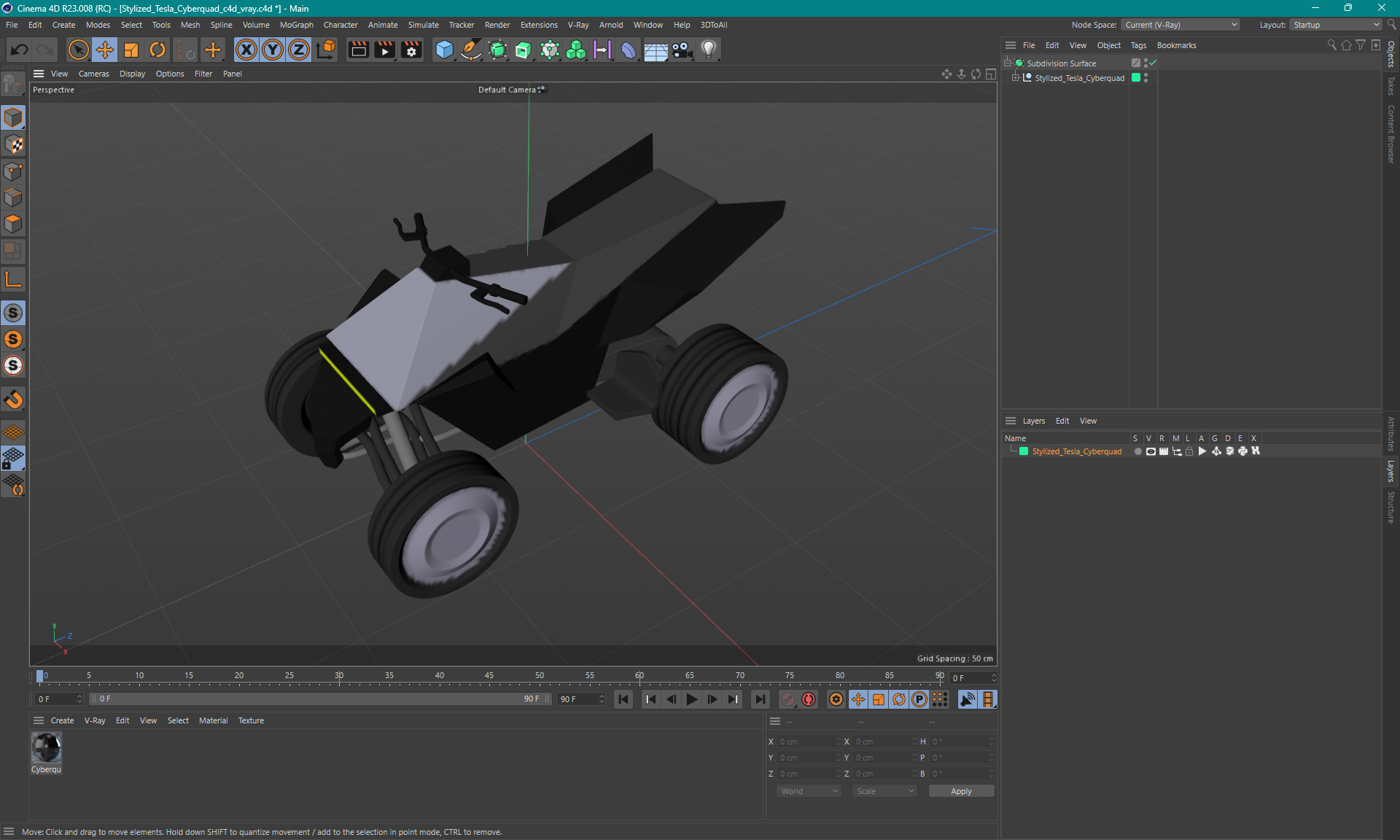Open material manager Create menu
The height and width of the screenshot is (840, 1400).
point(62,720)
